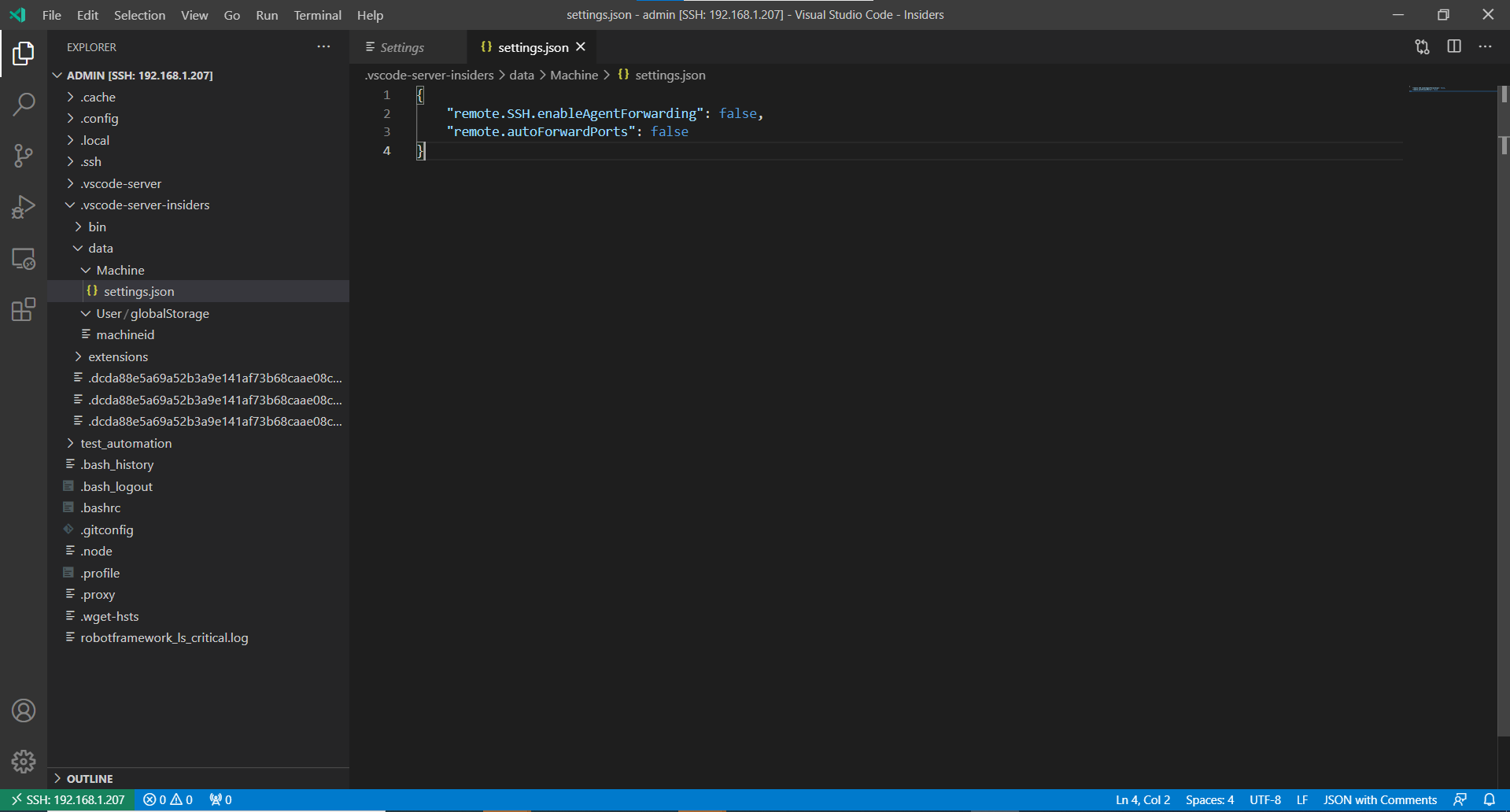The width and height of the screenshot is (1510, 812).
Task: Change the JSON with Comments language mode
Action: point(1379,799)
